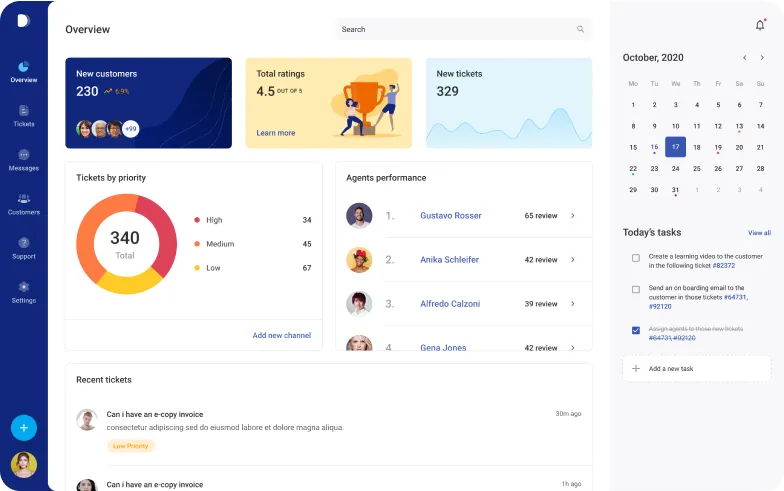Click Gustavo Rosser's avatar
784x491 pixels.
(359, 216)
